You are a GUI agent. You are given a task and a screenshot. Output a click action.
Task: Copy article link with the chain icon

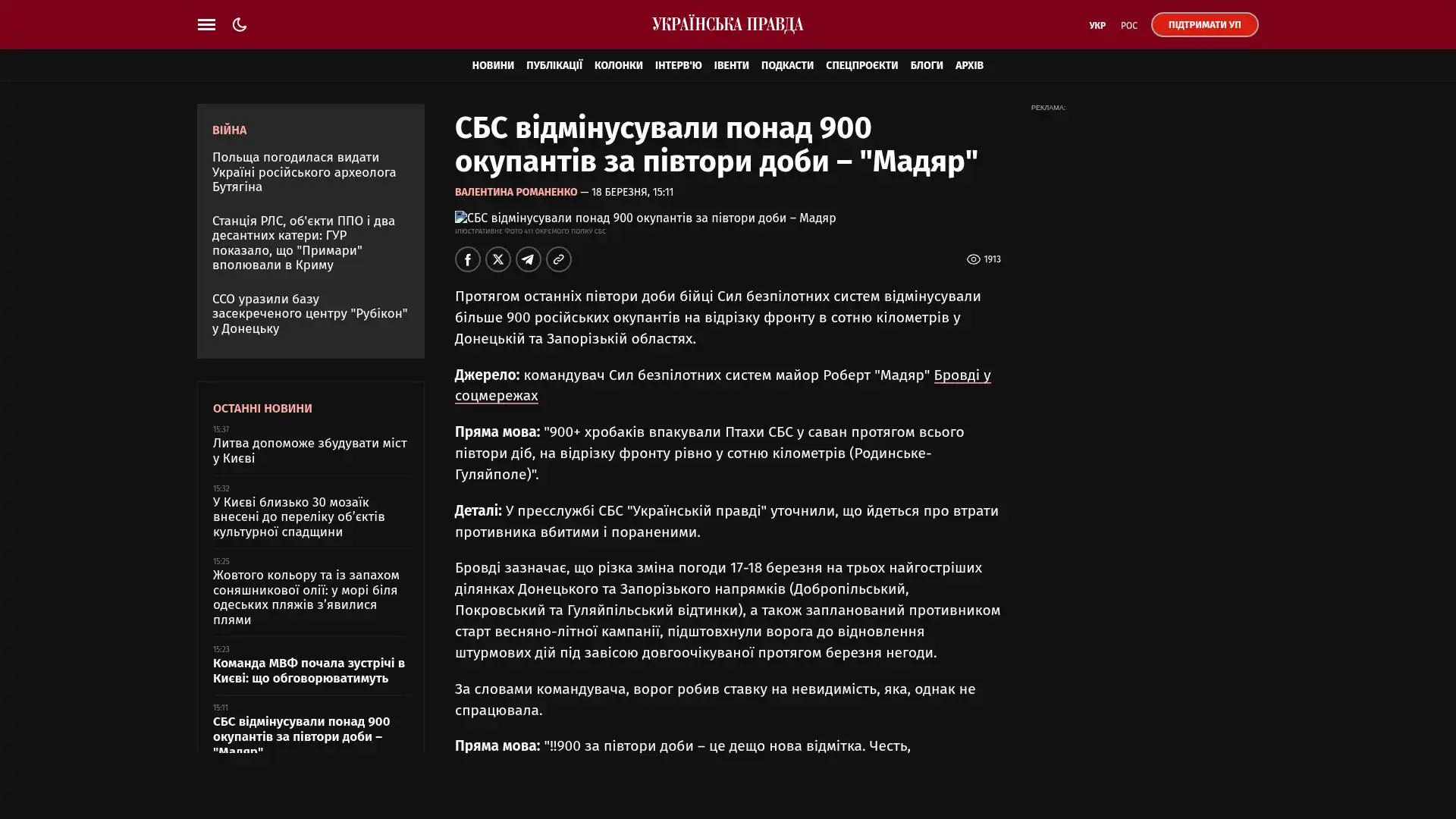point(559,259)
